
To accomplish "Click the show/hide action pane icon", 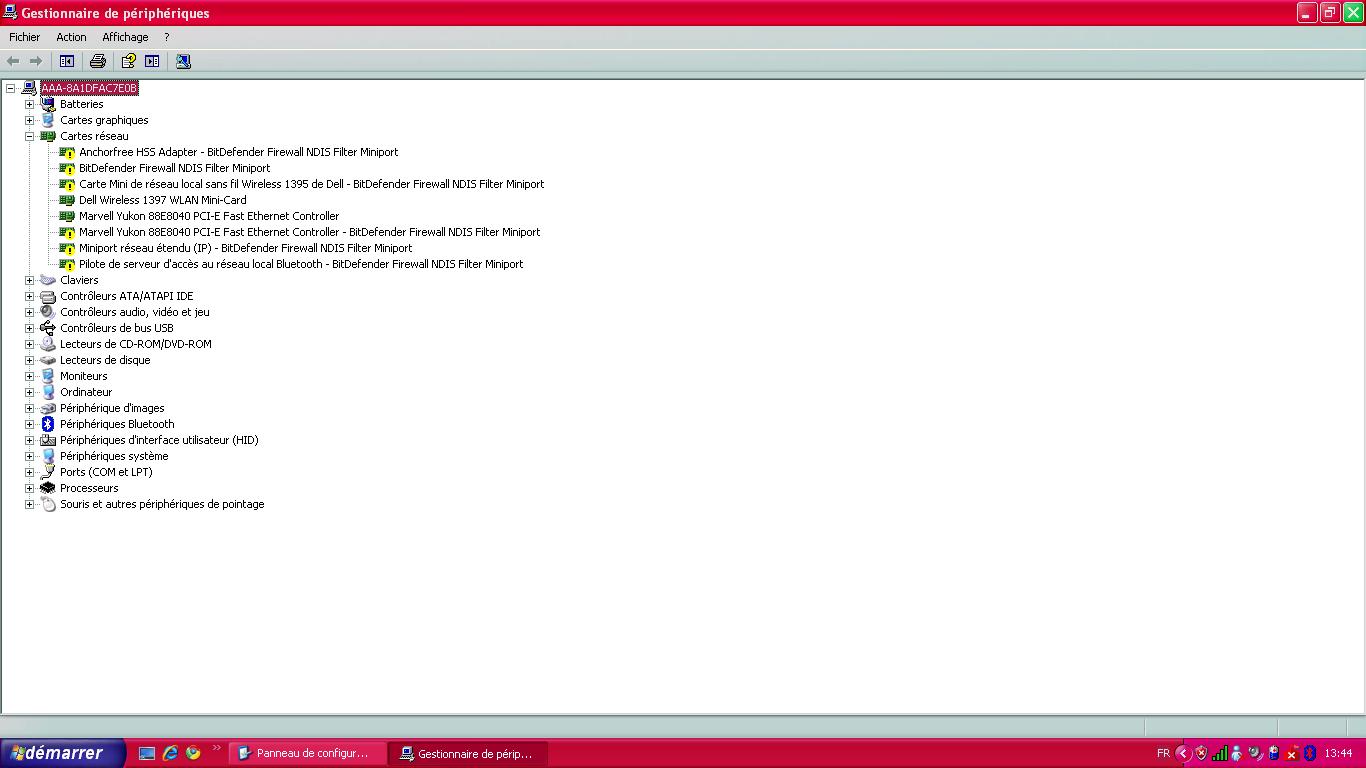I will tap(152, 61).
